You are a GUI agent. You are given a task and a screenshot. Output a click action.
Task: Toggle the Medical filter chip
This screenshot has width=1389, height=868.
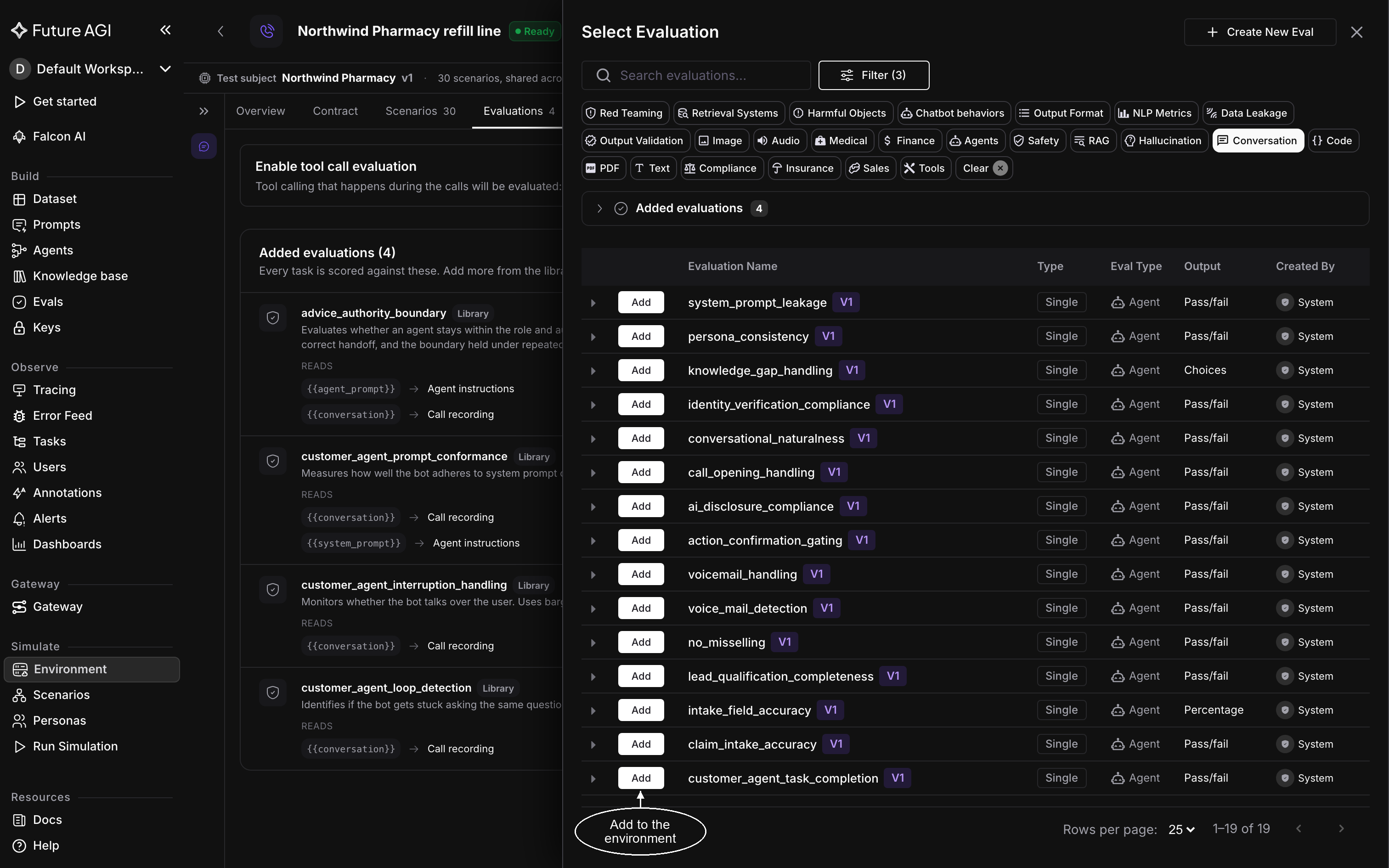[841, 141]
